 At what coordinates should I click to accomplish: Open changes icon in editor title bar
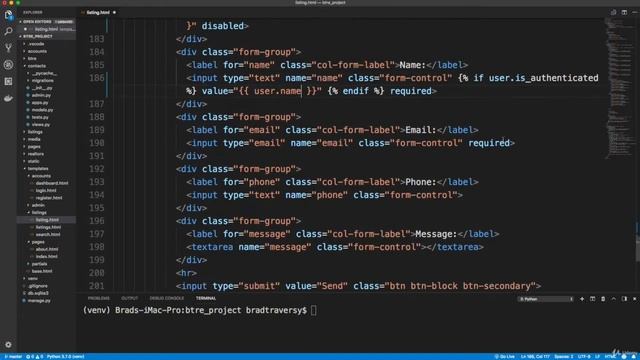click(x=613, y=12)
